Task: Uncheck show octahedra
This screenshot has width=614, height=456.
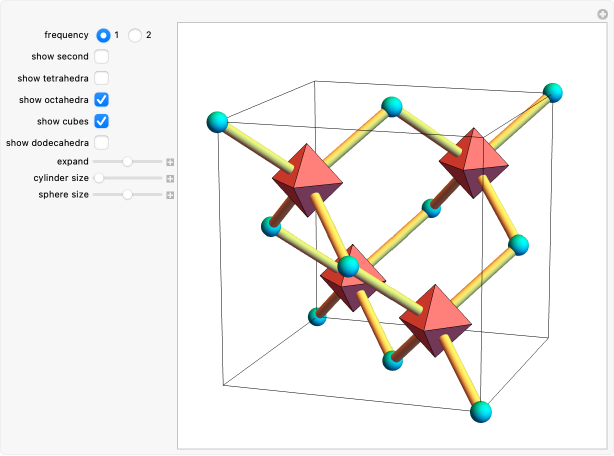Action: (x=102, y=100)
